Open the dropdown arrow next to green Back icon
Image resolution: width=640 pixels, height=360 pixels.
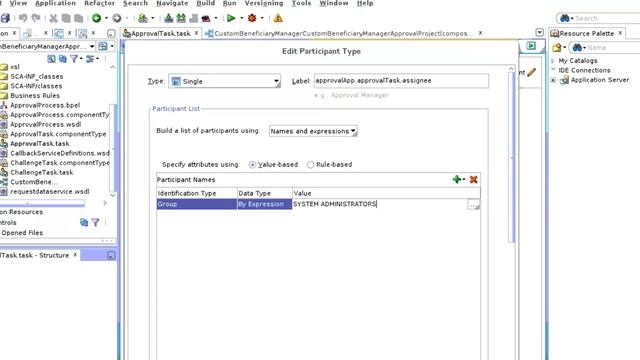(x=106, y=18)
